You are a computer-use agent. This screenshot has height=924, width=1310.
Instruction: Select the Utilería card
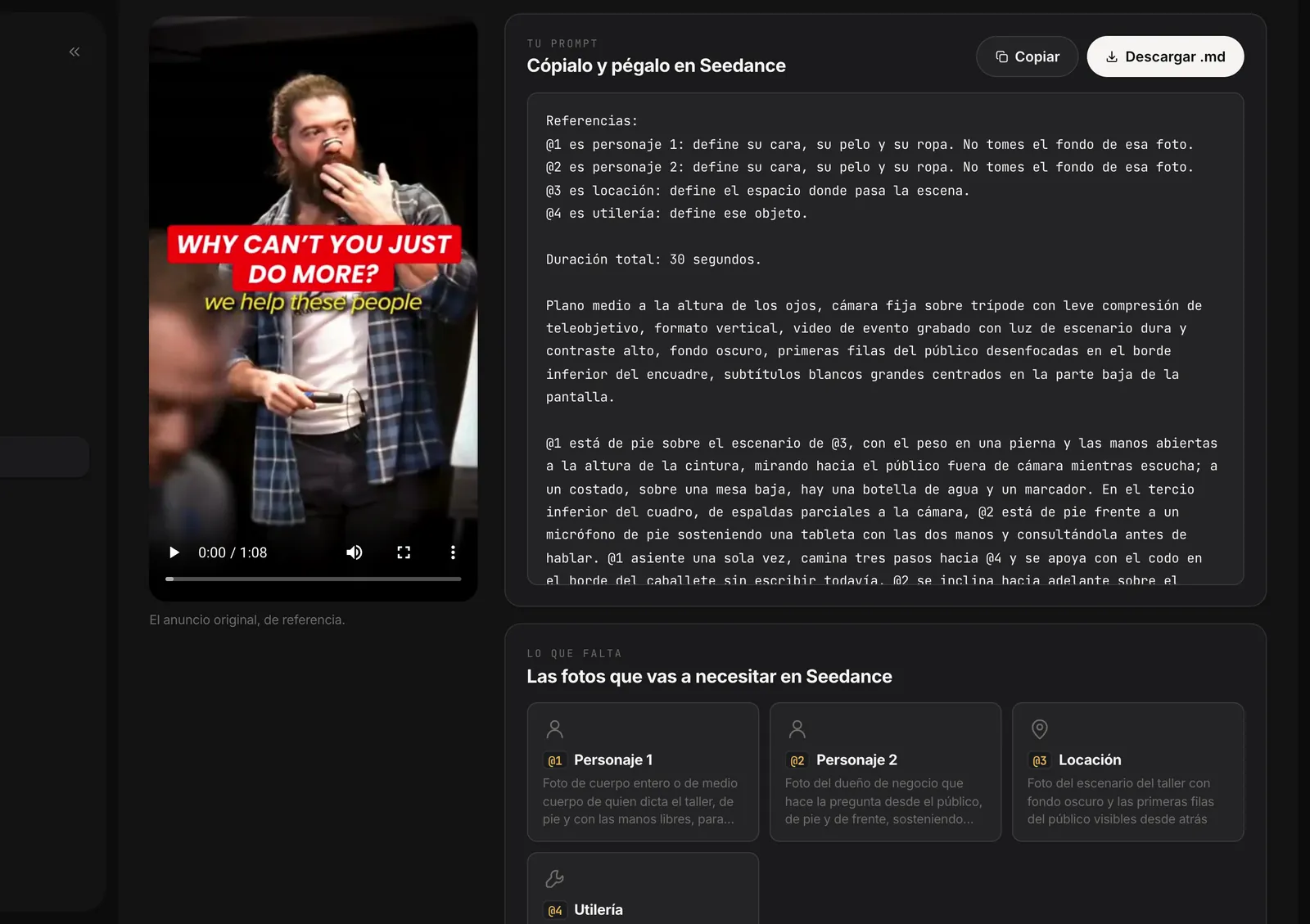643,889
